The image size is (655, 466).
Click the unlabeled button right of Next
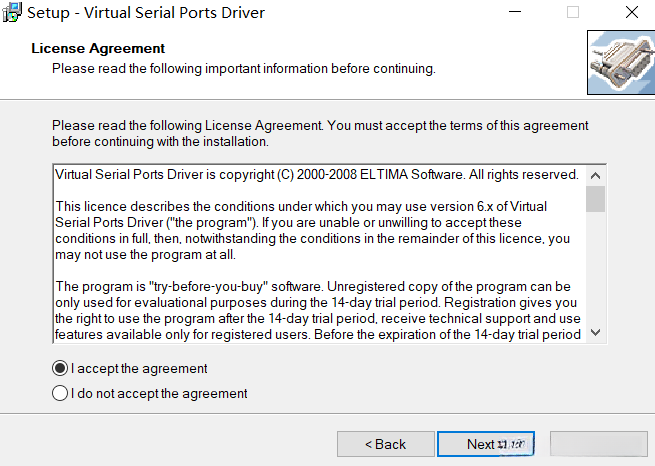pos(591,444)
